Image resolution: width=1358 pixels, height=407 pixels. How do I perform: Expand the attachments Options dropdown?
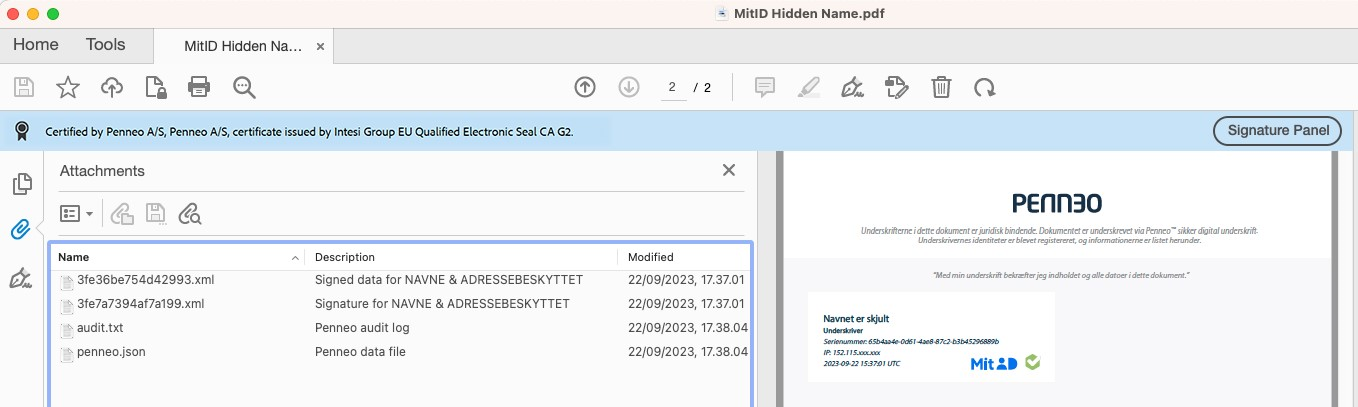[77, 213]
